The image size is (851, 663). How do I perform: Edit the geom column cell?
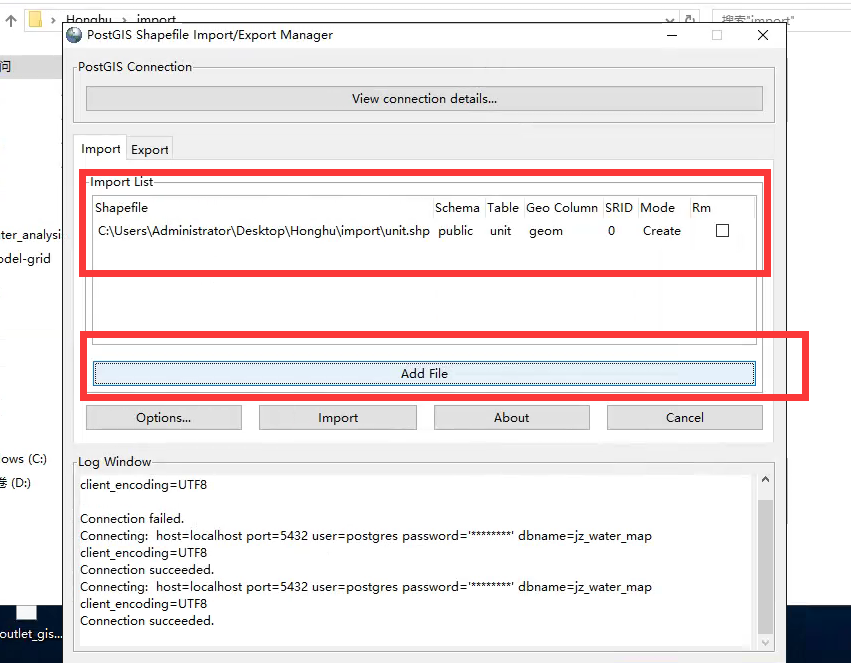(545, 231)
